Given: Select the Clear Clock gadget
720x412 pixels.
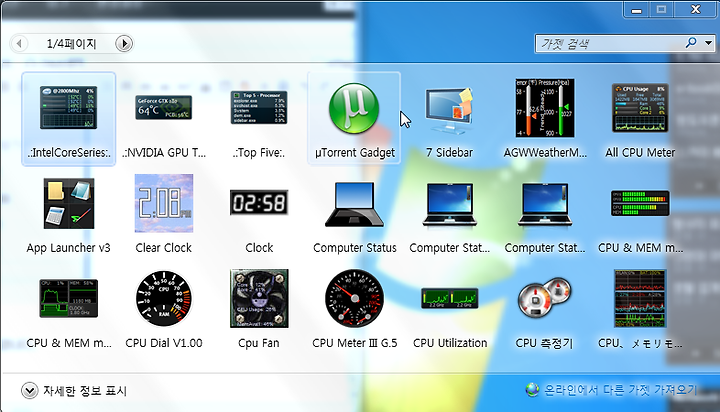Looking at the screenshot, I should (x=164, y=203).
